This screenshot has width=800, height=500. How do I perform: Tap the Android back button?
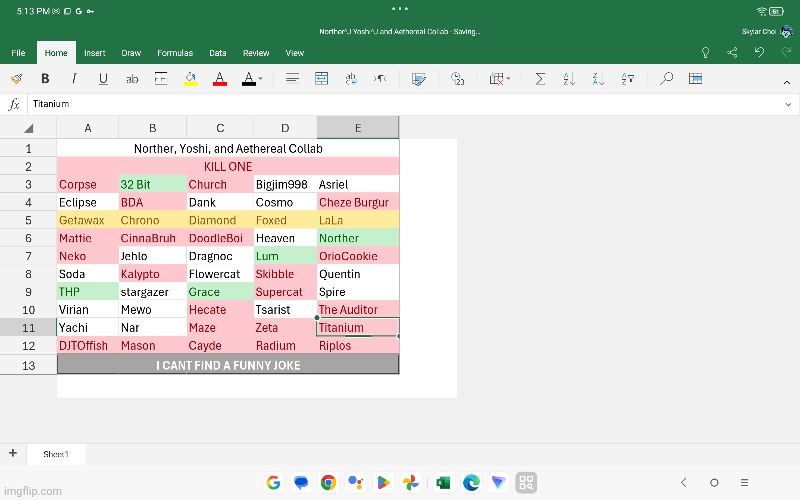click(x=684, y=482)
